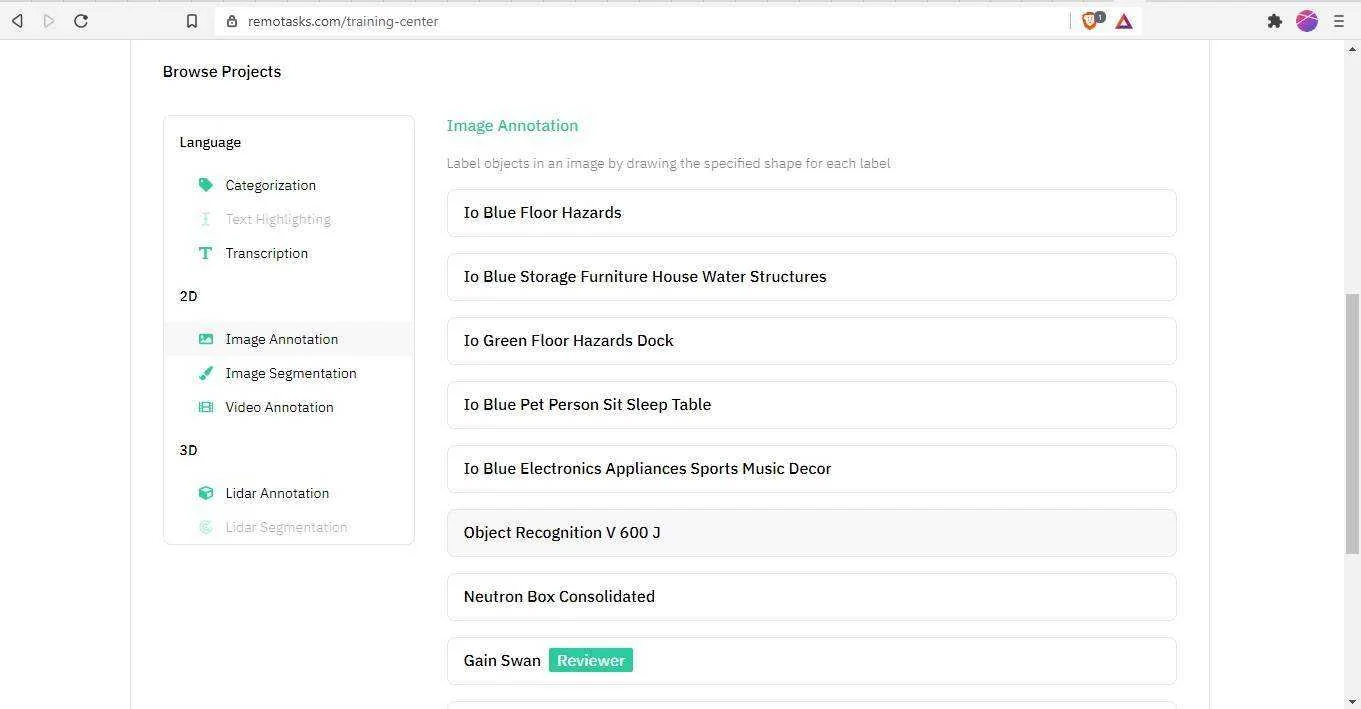Open the browser hamburger menu
The width and height of the screenshot is (1361, 709).
(1339, 21)
